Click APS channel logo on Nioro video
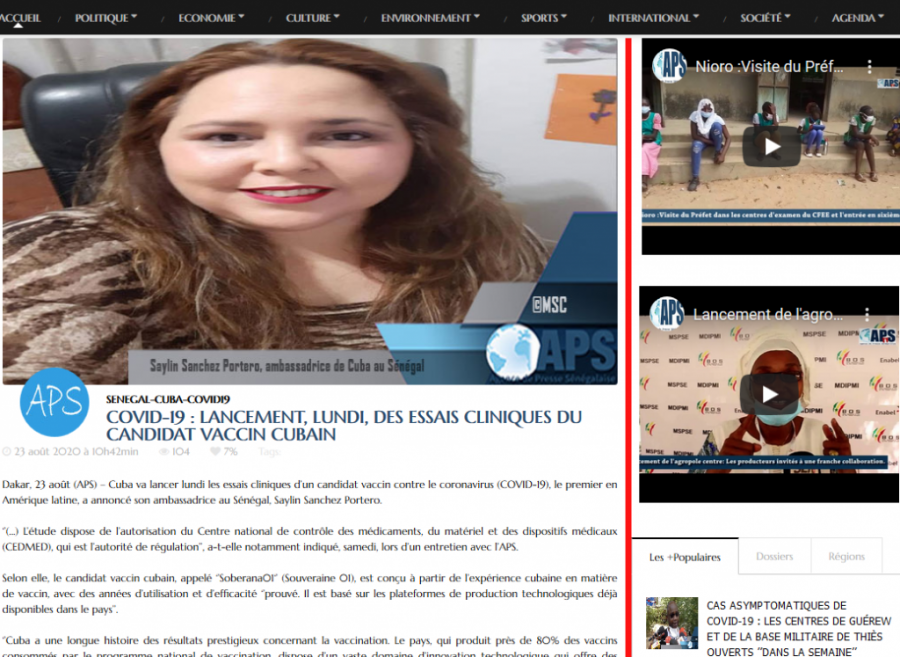 (x=669, y=66)
